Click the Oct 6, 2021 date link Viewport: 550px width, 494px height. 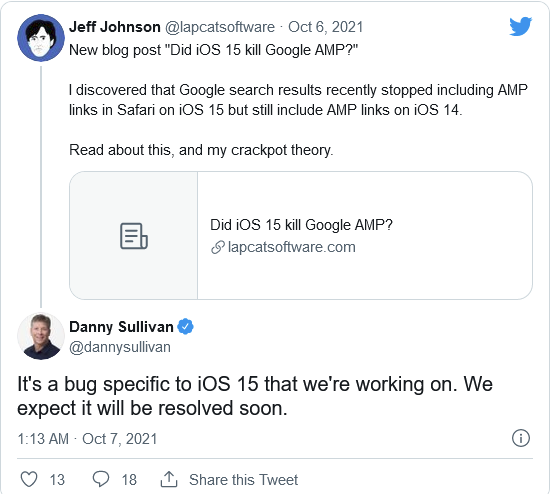click(326, 27)
